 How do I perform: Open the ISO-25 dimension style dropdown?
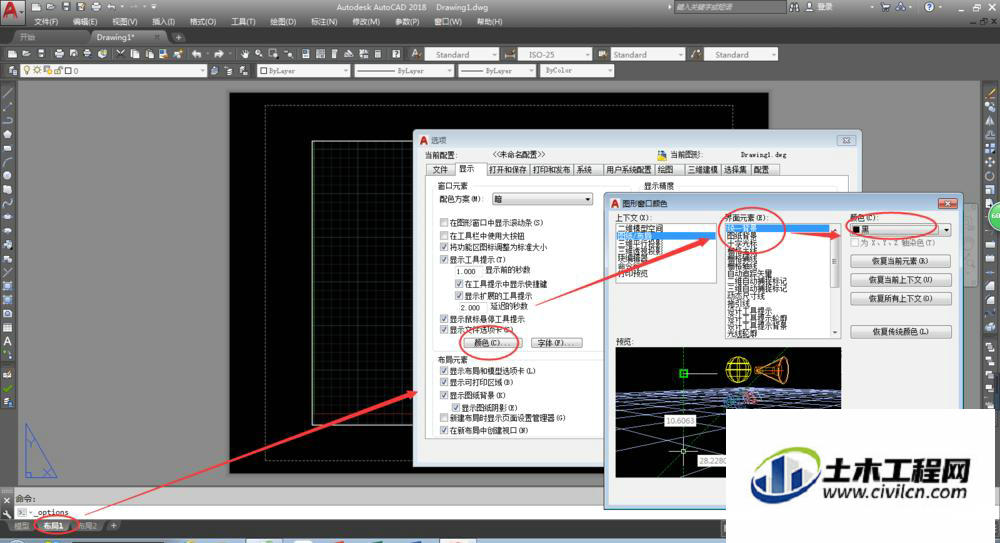point(554,54)
